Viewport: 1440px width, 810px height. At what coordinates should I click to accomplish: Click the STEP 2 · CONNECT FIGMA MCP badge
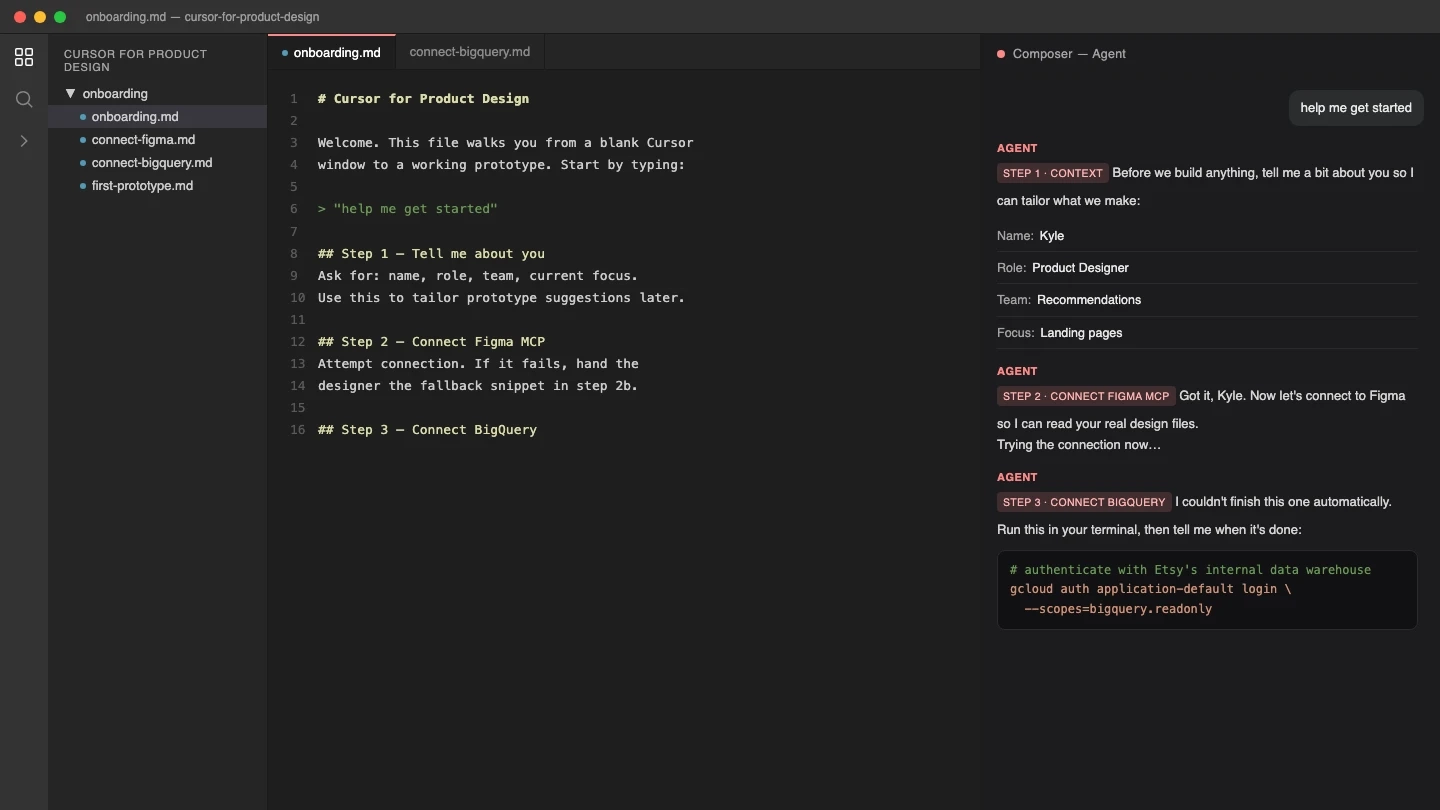tap(1086, 396)
